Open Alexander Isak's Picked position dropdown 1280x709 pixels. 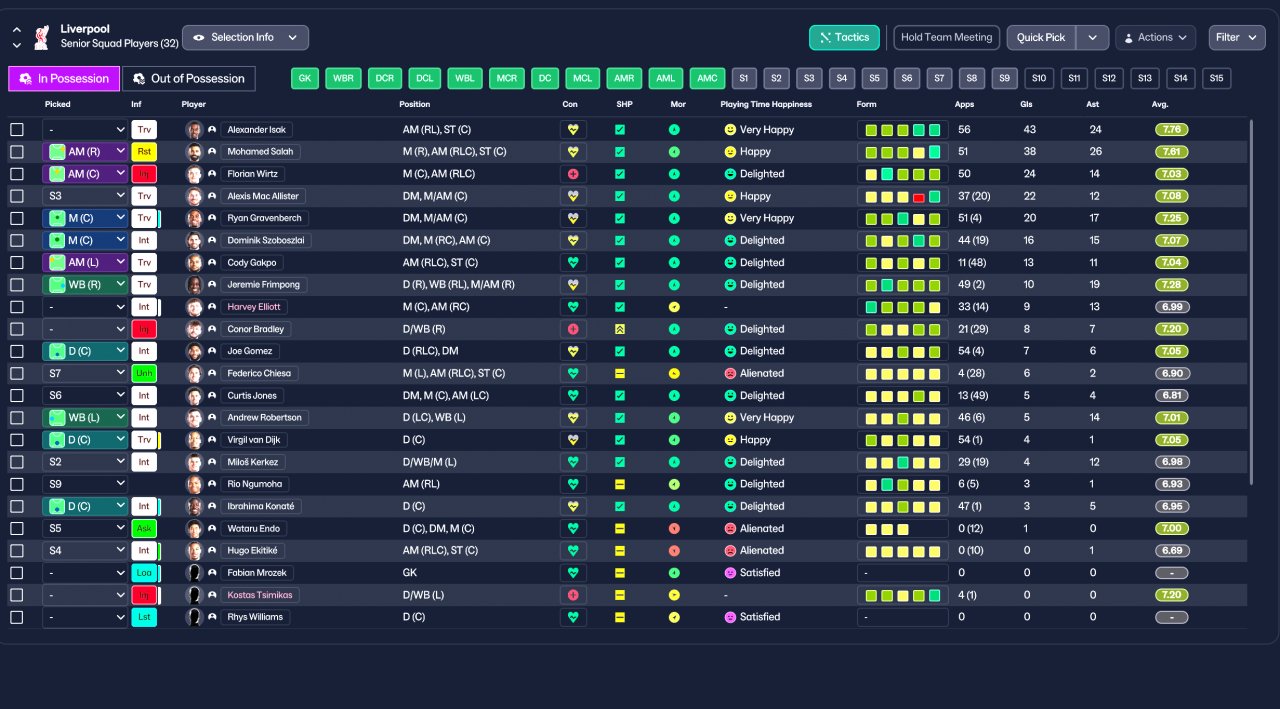coord(85,130)
